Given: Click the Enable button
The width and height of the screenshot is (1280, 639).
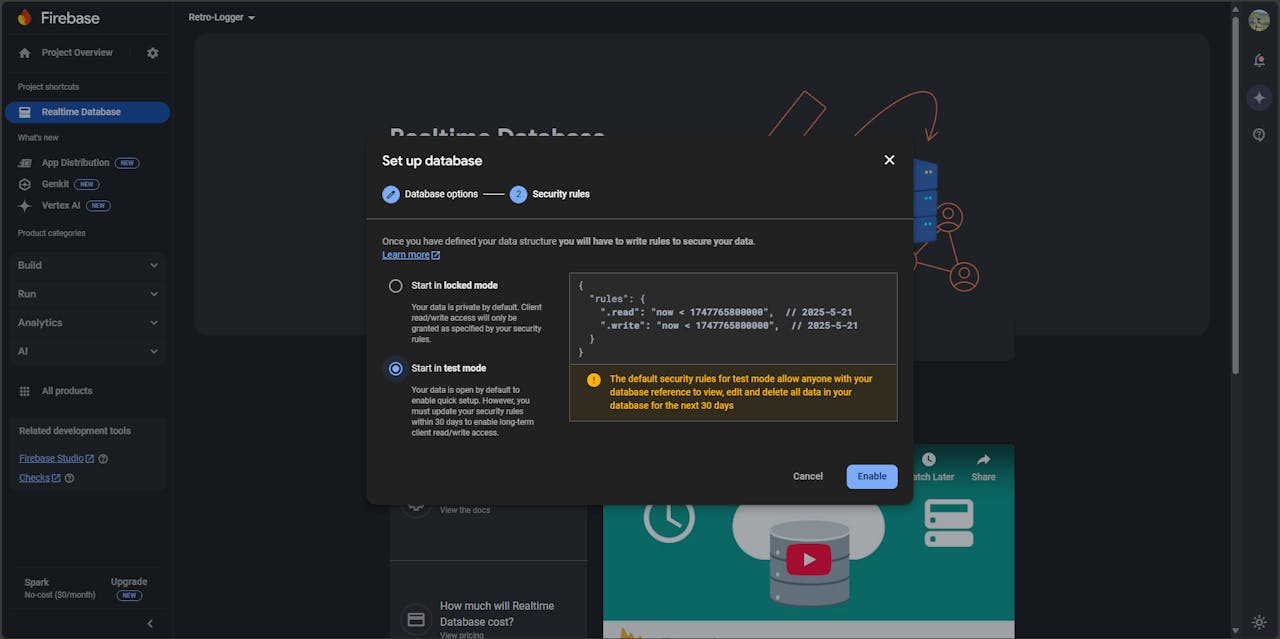Looking at the screenshot, I should [x=872, y=477].
